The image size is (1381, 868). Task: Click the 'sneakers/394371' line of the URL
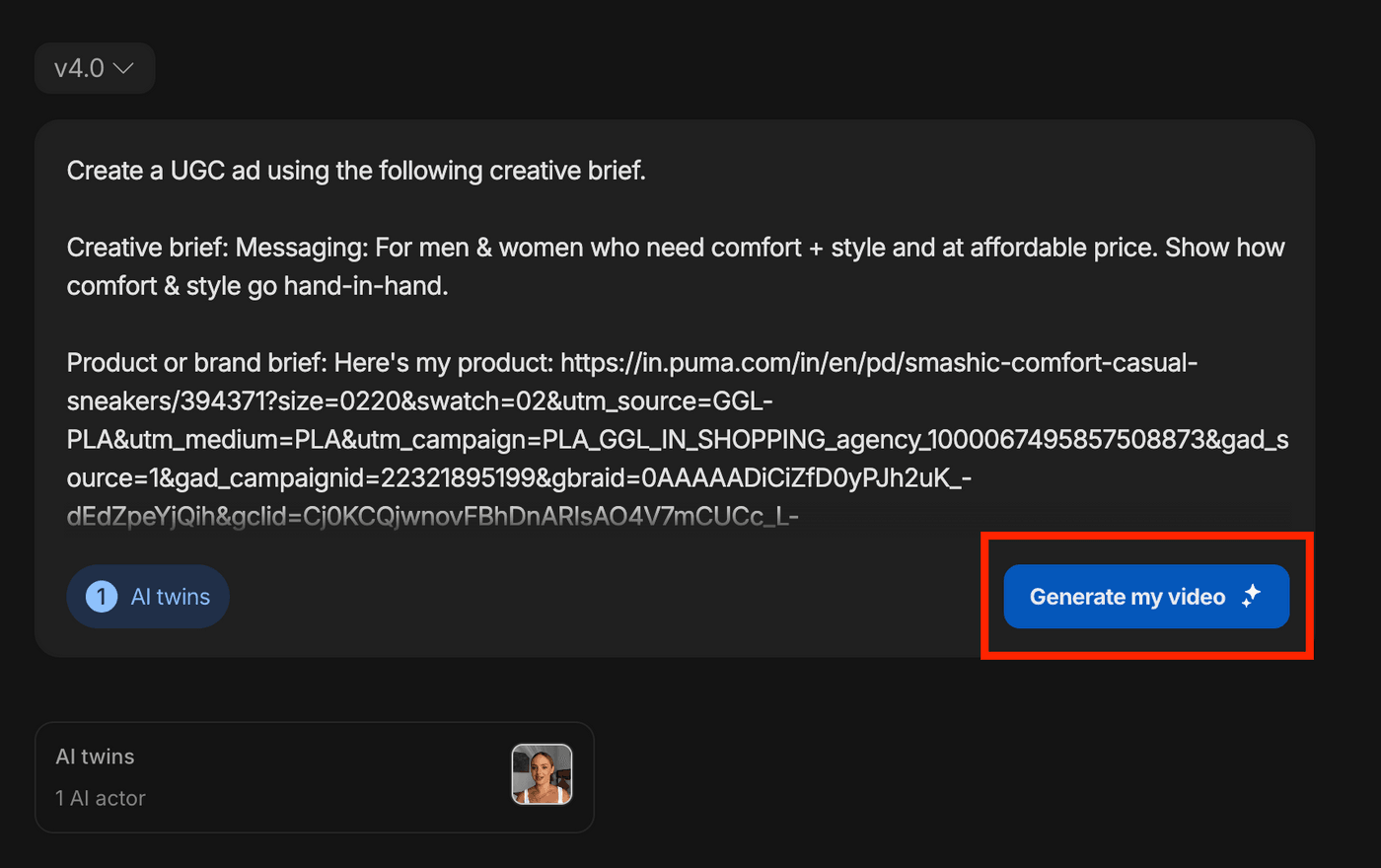(419, 401)
